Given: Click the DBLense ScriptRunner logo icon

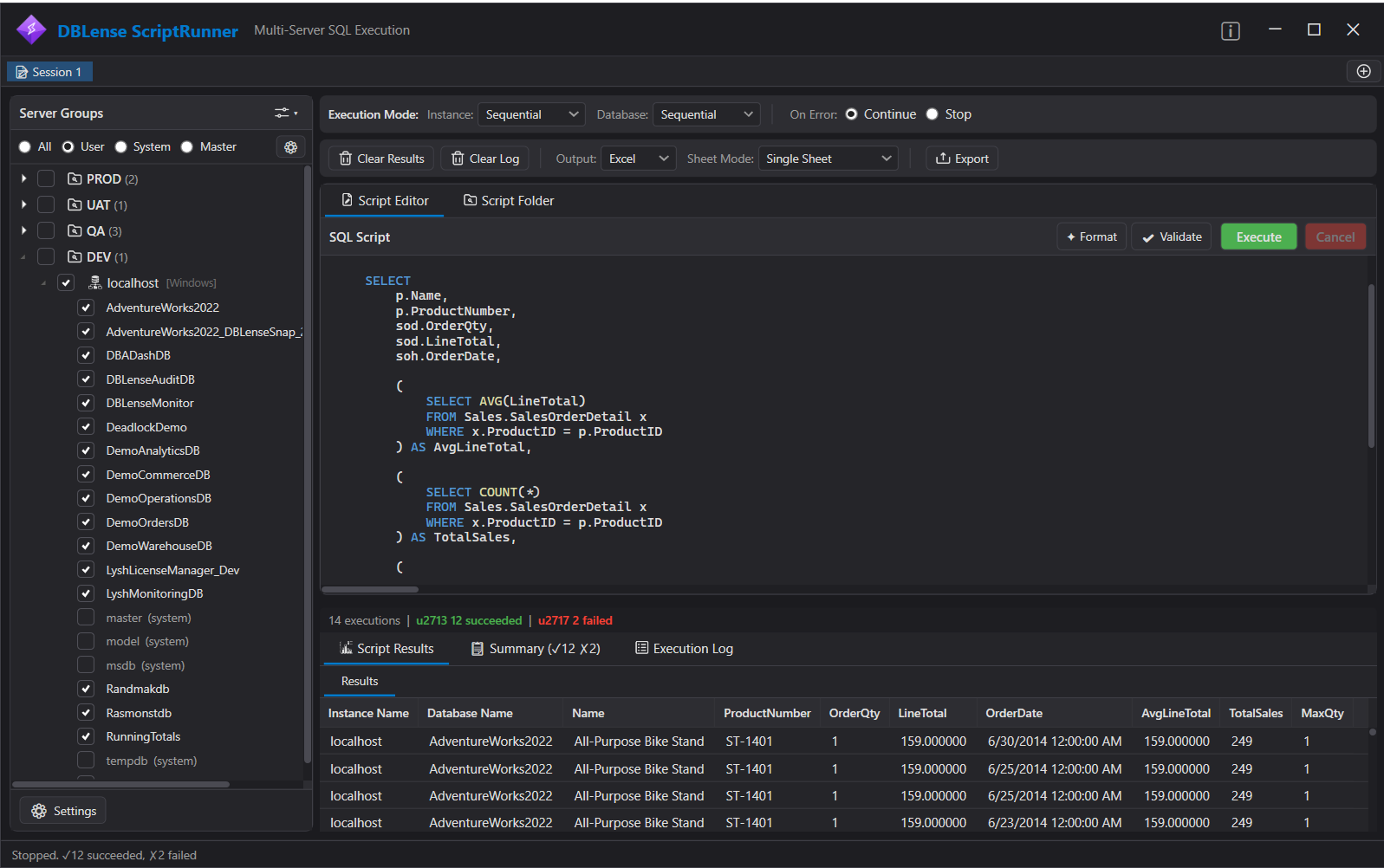Looking at the screenshot, I should [x=31, y=29].
